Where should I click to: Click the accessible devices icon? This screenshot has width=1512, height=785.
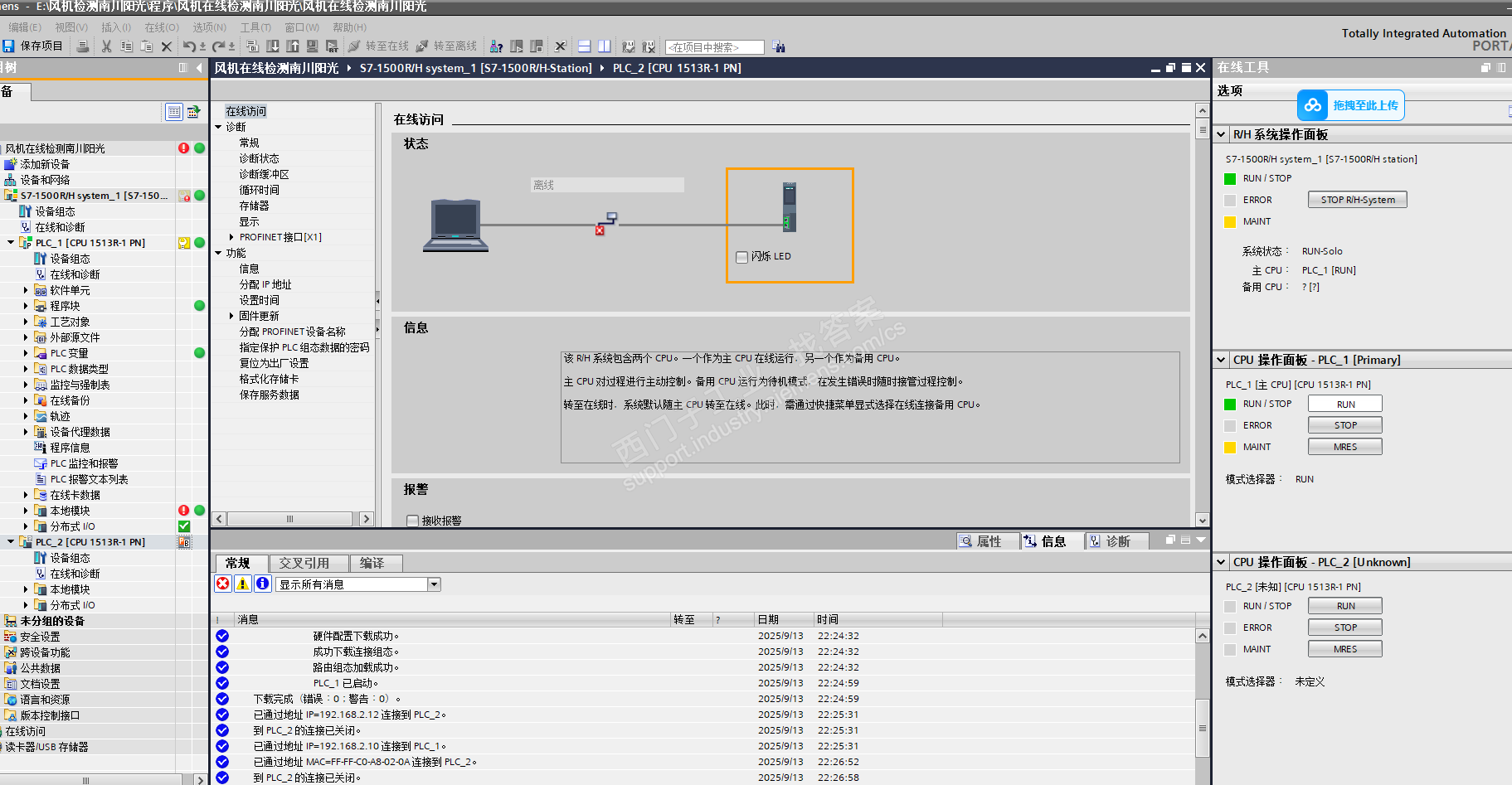pyautogui.click(x=497, y=46)
